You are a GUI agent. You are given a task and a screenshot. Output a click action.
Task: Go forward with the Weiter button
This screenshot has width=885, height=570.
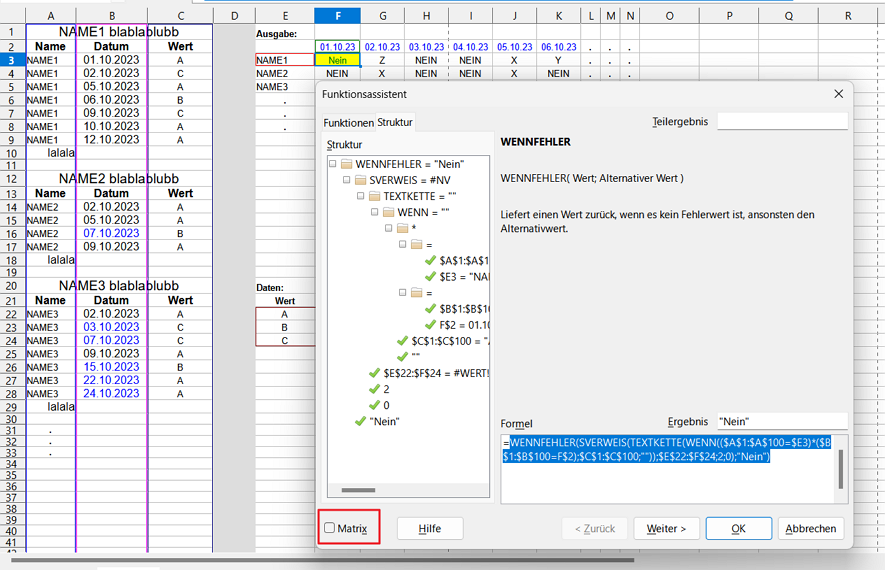tap(666, 529)
